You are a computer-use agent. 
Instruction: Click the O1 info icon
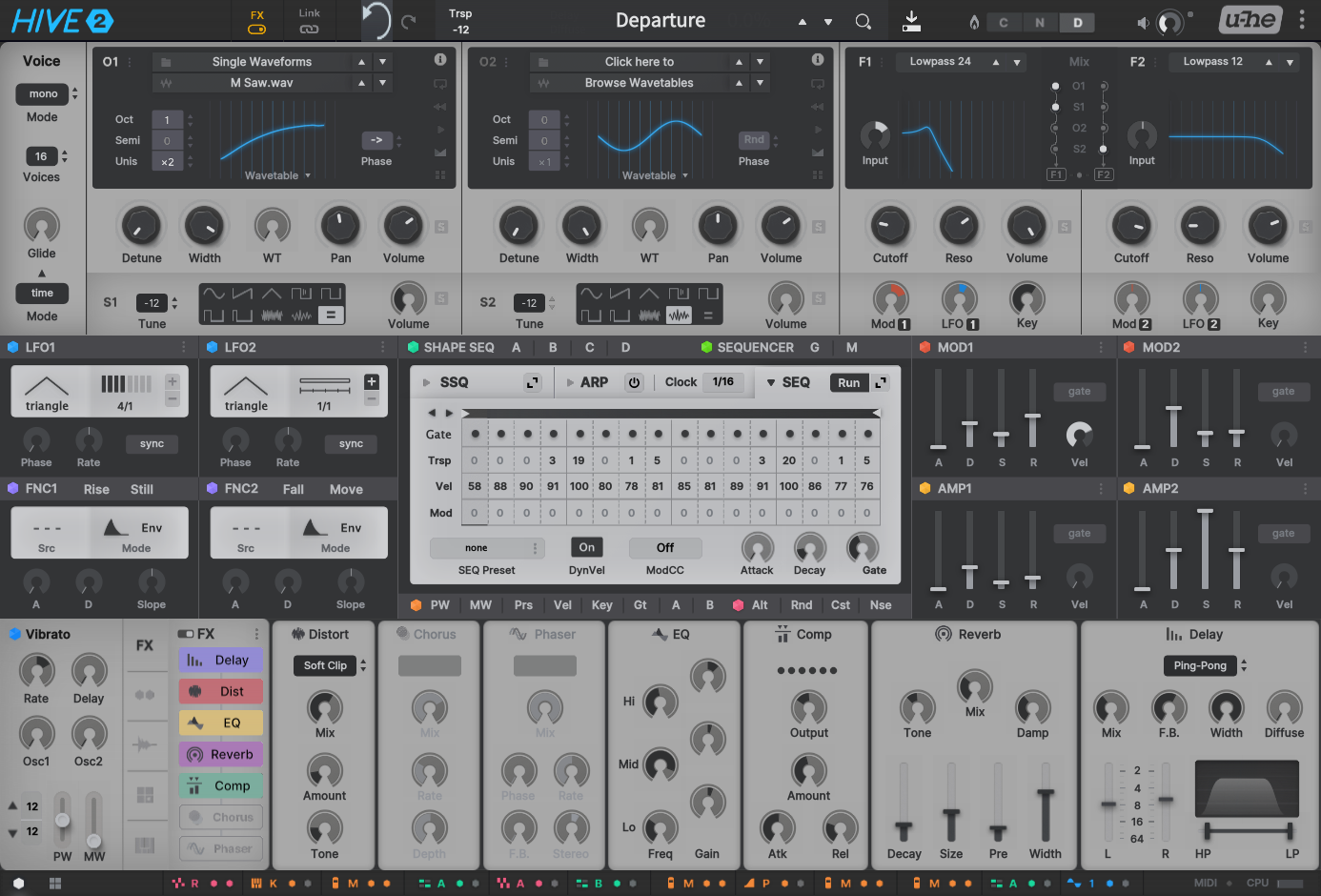point(440,59)
